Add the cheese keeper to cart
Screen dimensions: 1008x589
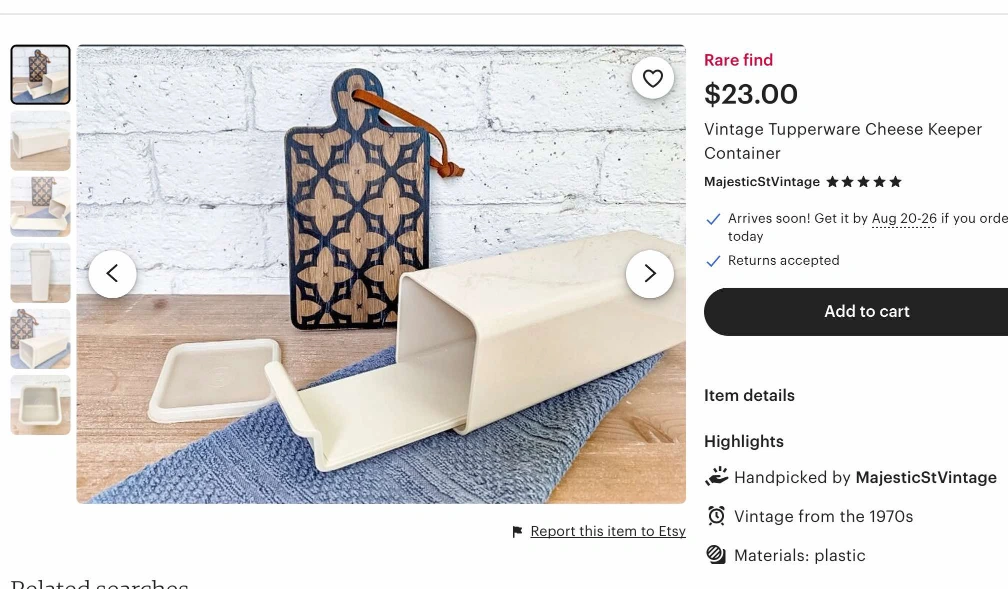click(x=866, y=312)
